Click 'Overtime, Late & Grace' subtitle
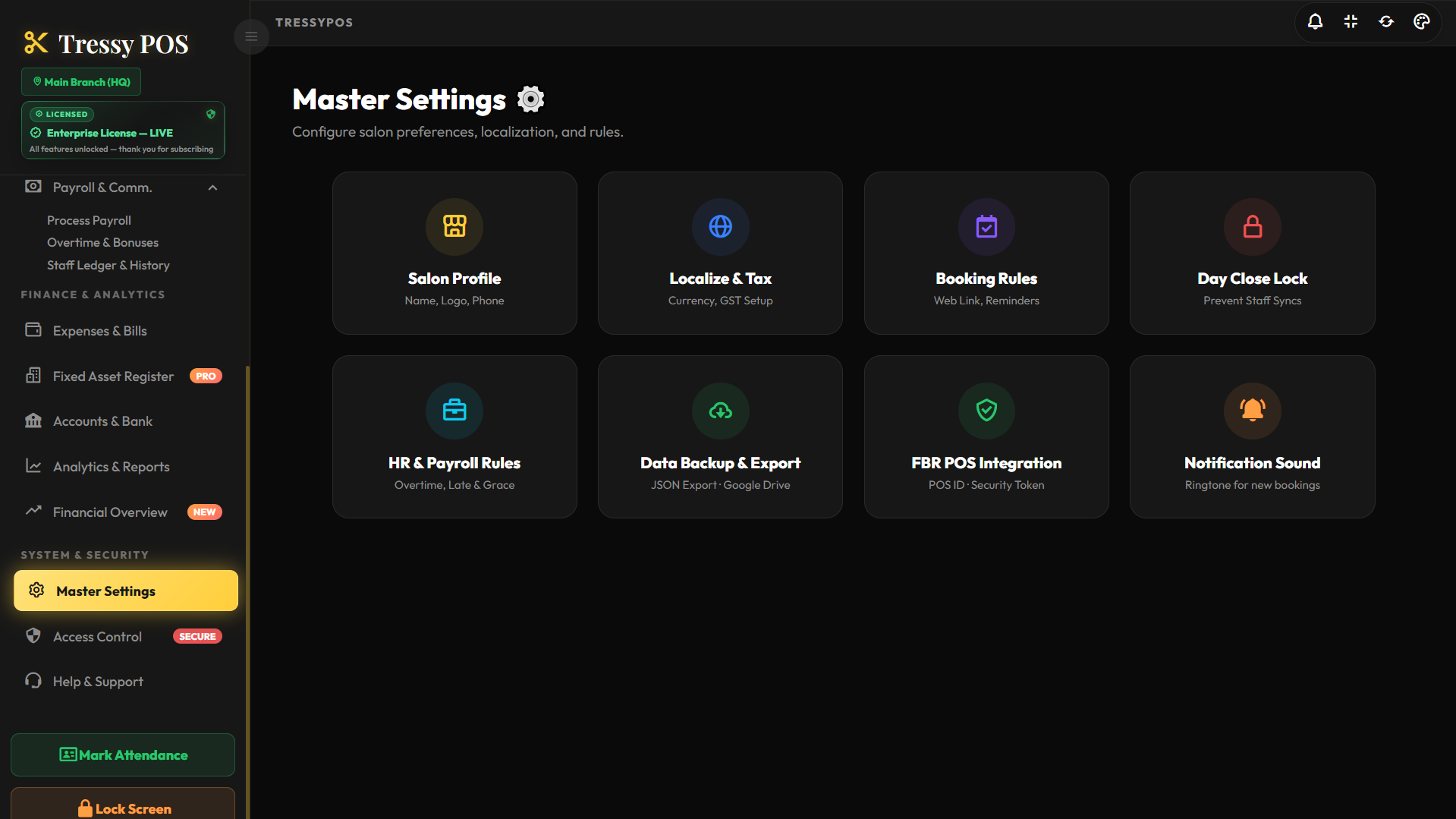This screenshot has height=819, width=1456. [454, 485]
